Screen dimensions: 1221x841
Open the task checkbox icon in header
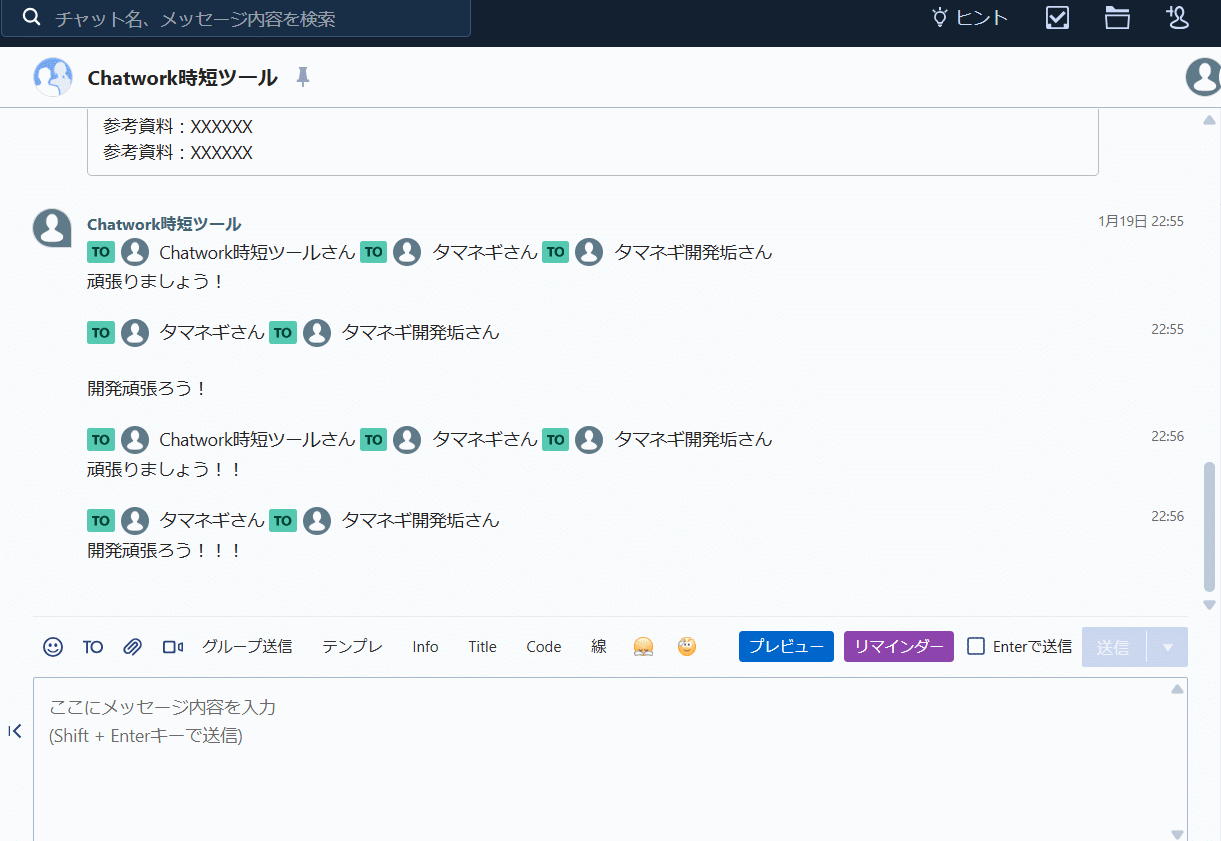(1057, 17)
